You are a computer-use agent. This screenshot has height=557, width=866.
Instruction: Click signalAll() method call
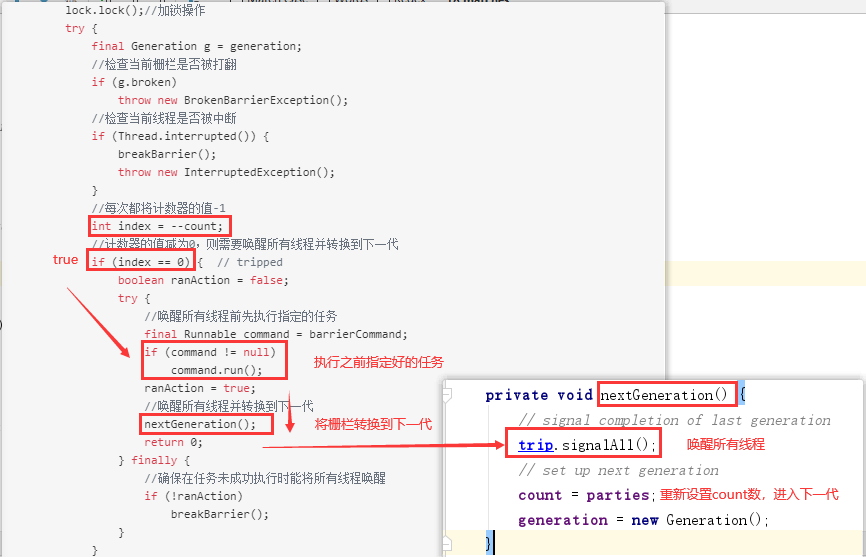click(x=609, y=445)
